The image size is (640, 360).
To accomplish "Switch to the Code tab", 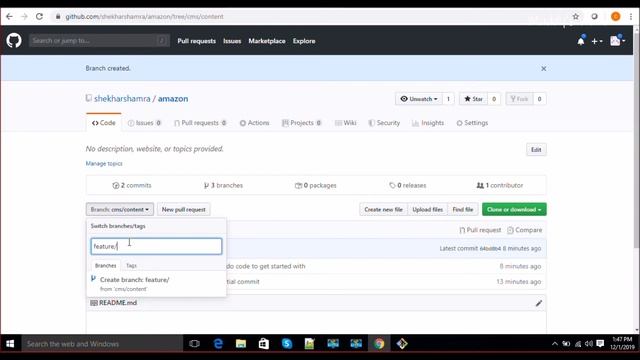I will pyautogui.click(x=104, y=123).
